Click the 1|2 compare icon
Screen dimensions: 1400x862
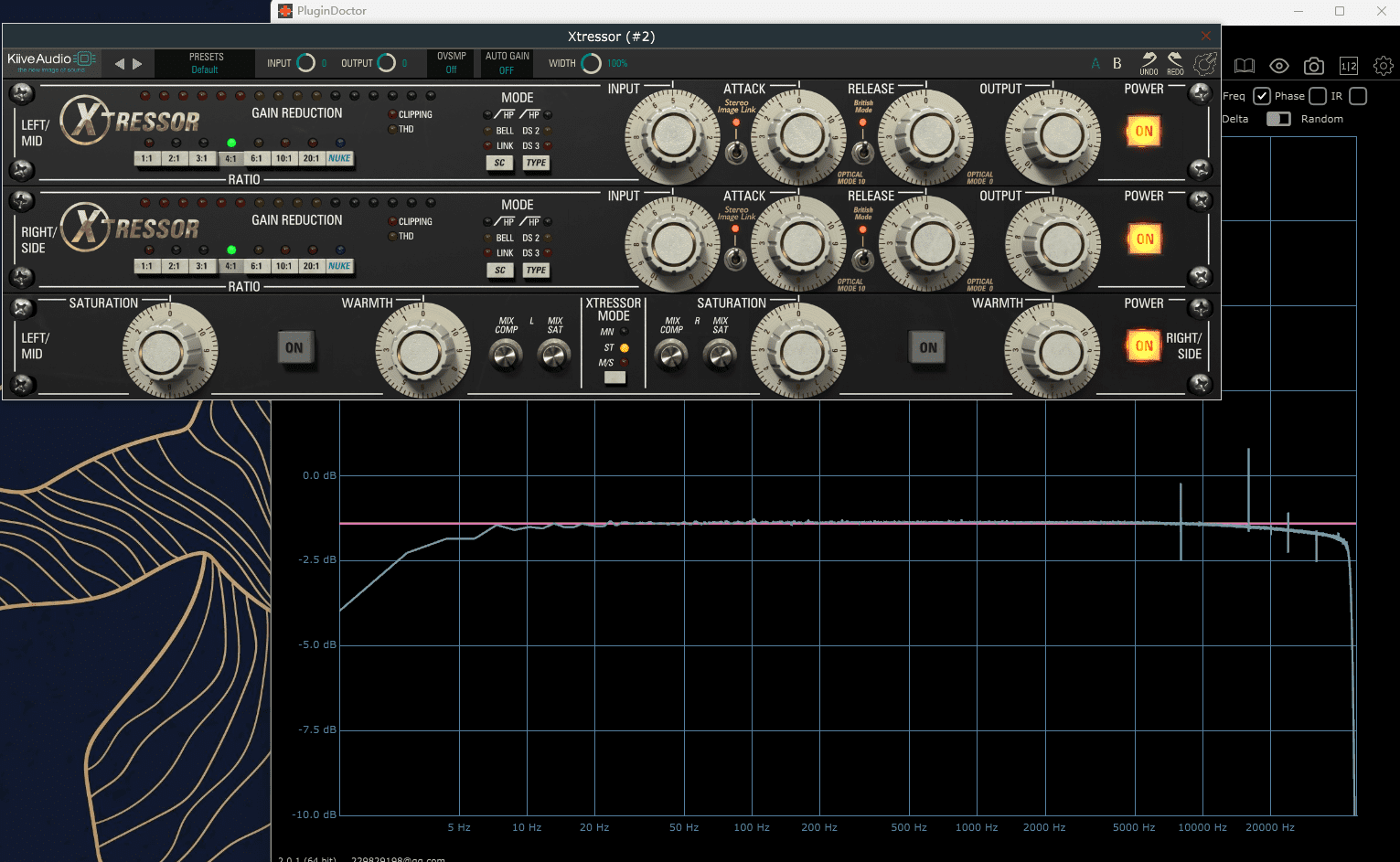1349,66
